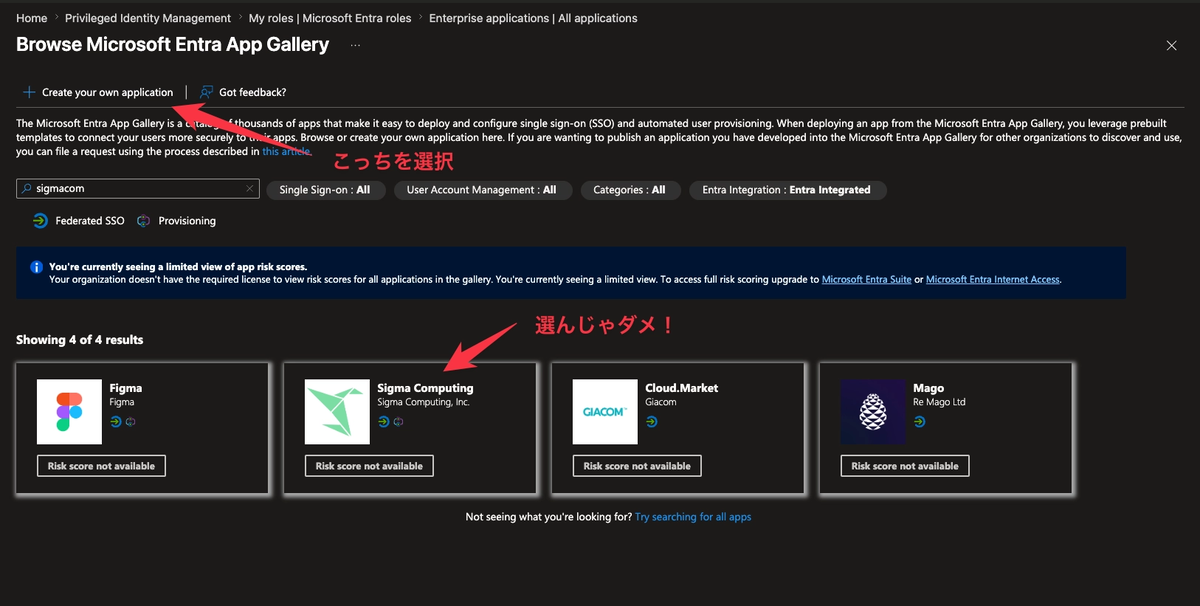1200x606 pixels.
Task: Click the plus icon for Create your own application
Action: (x=29, y=92)
